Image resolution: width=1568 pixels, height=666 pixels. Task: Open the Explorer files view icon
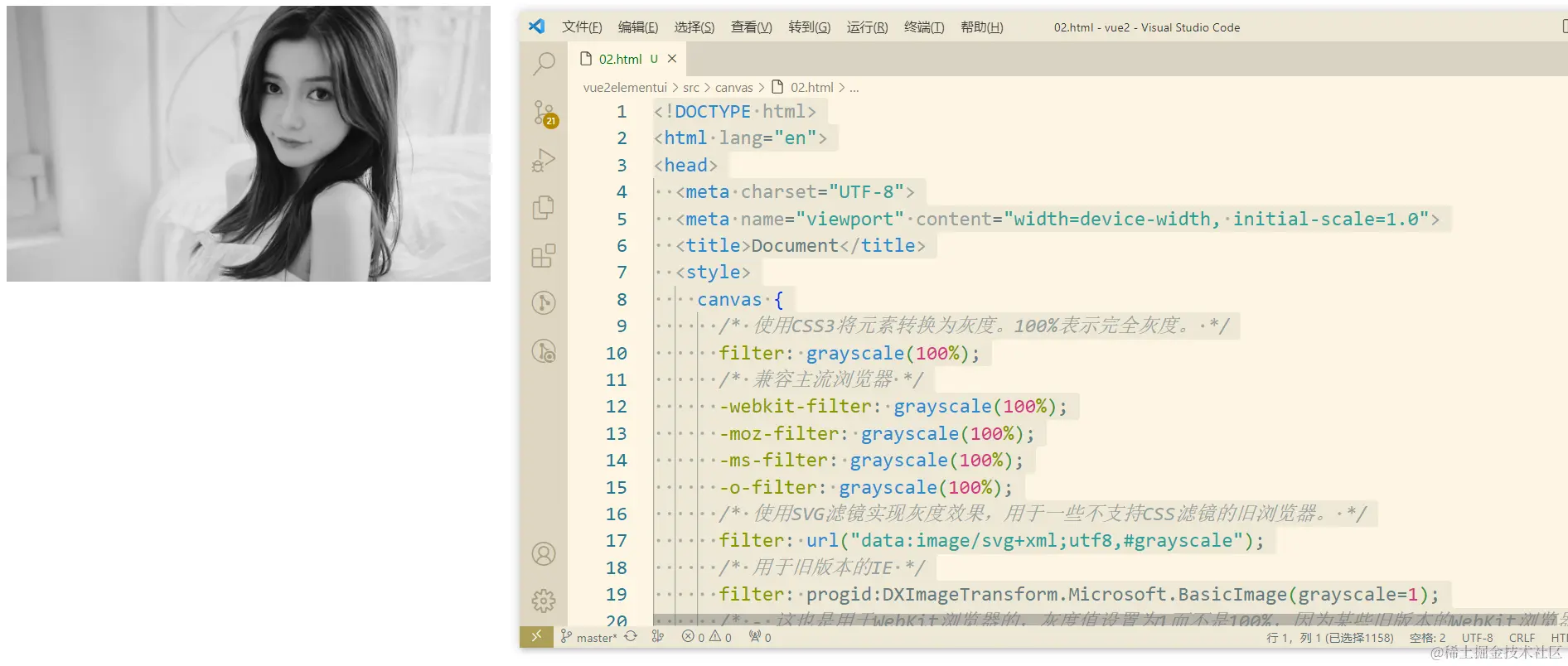pyautogui.click(x=544, y=207)
